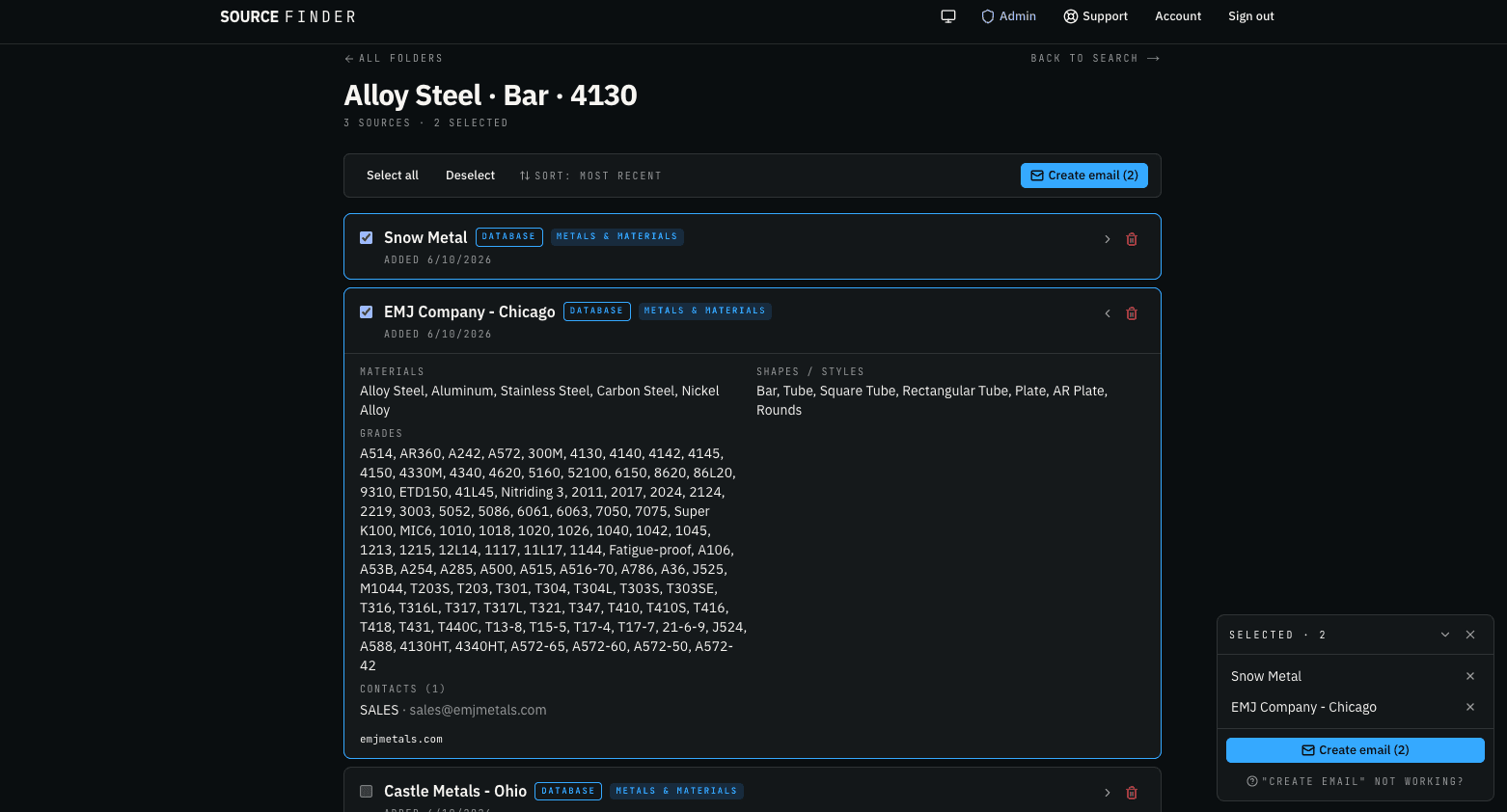Uncheck the EMJ Company - Chicago checkbox
The width and height of the screenshot is (1507, 812).
(367, 311)
